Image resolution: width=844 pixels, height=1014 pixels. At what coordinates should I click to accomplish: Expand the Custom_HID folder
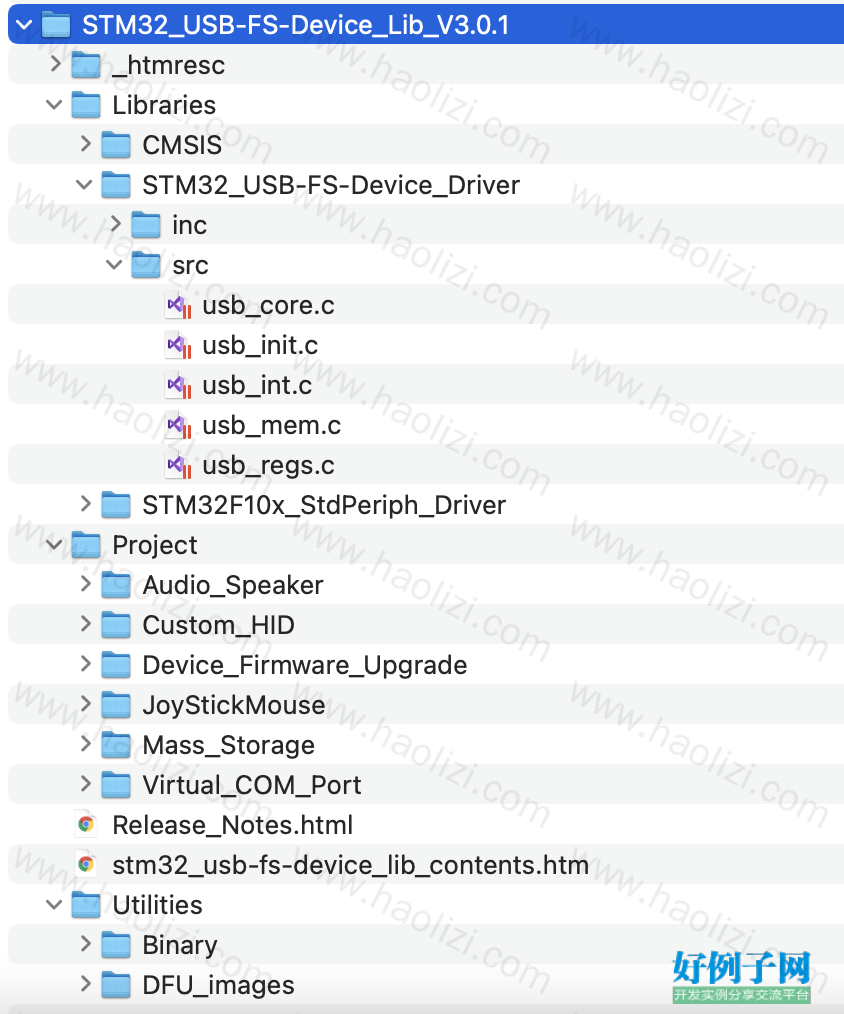coord(85,624)
